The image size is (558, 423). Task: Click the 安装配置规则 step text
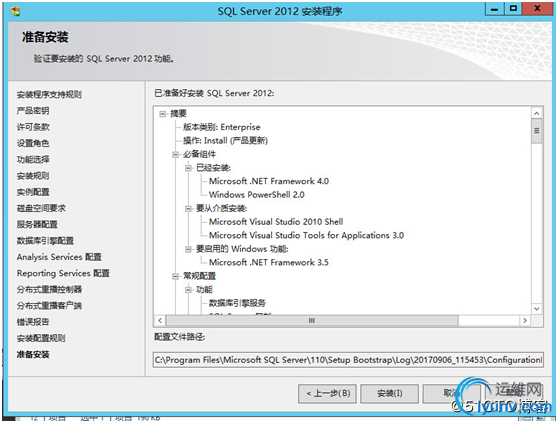[41, 338]
